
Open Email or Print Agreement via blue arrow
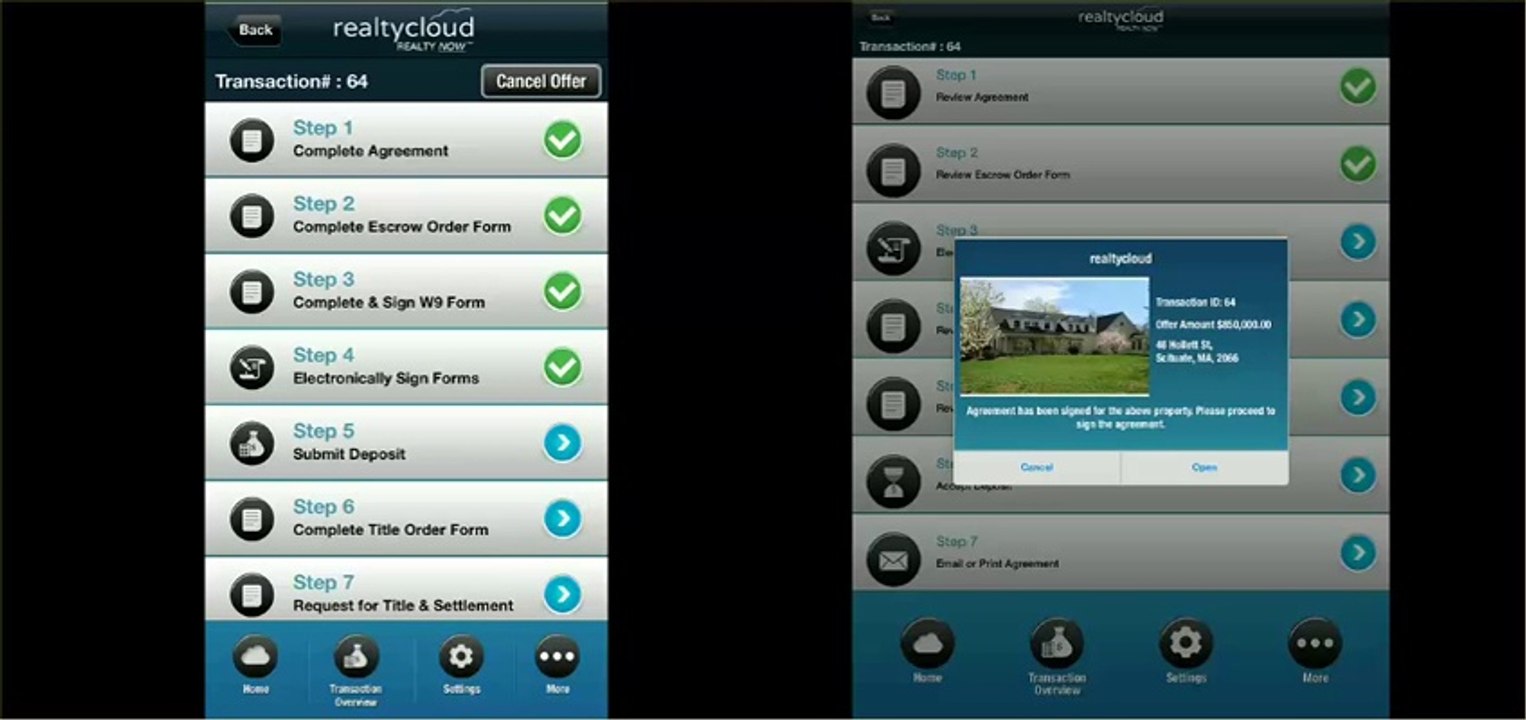pos(1358,552)
